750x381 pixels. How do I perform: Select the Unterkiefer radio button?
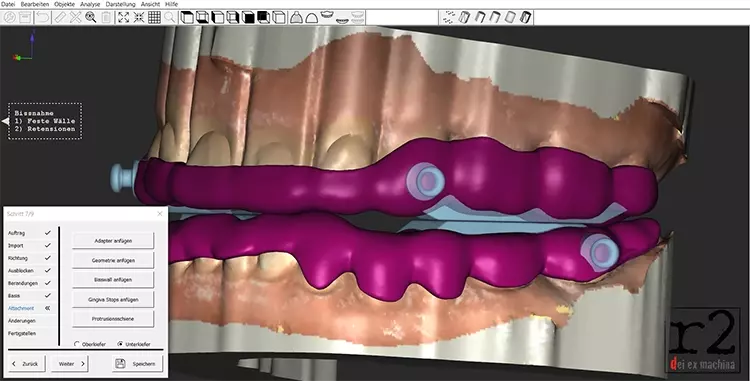(120, 344)
